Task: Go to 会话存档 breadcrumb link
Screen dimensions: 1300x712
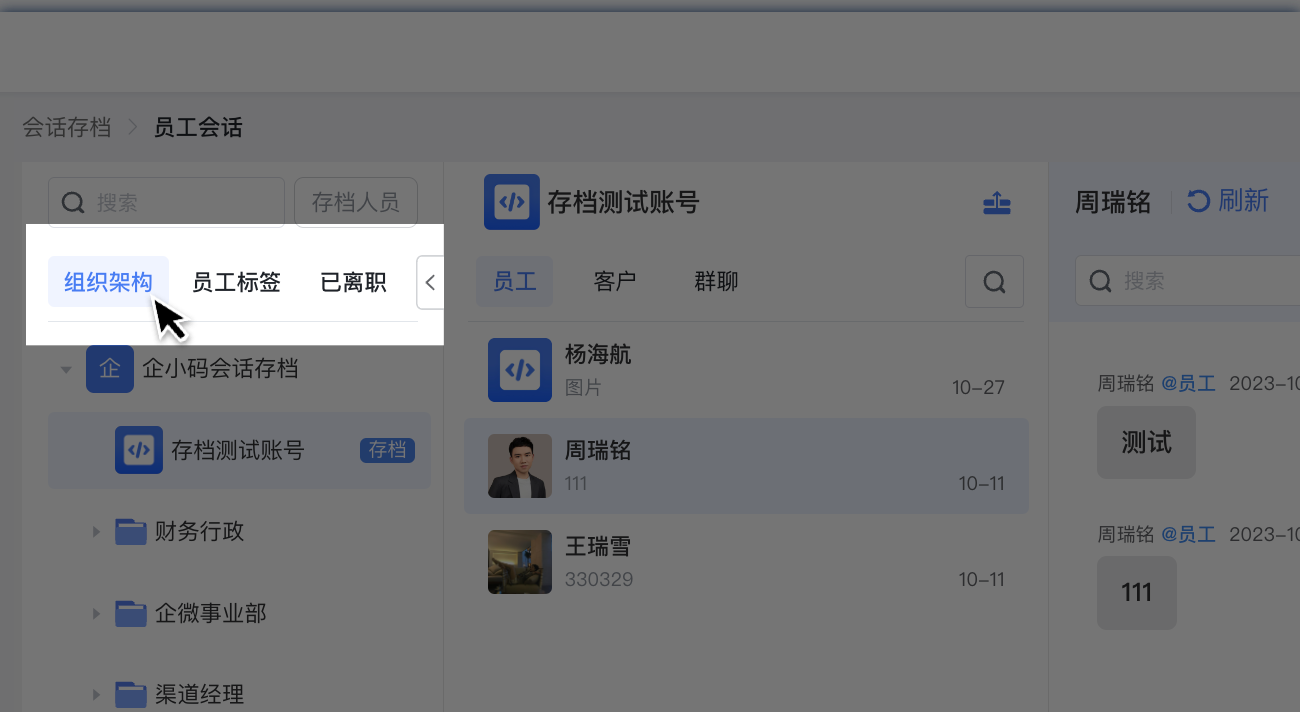Action: click(66, 128)
